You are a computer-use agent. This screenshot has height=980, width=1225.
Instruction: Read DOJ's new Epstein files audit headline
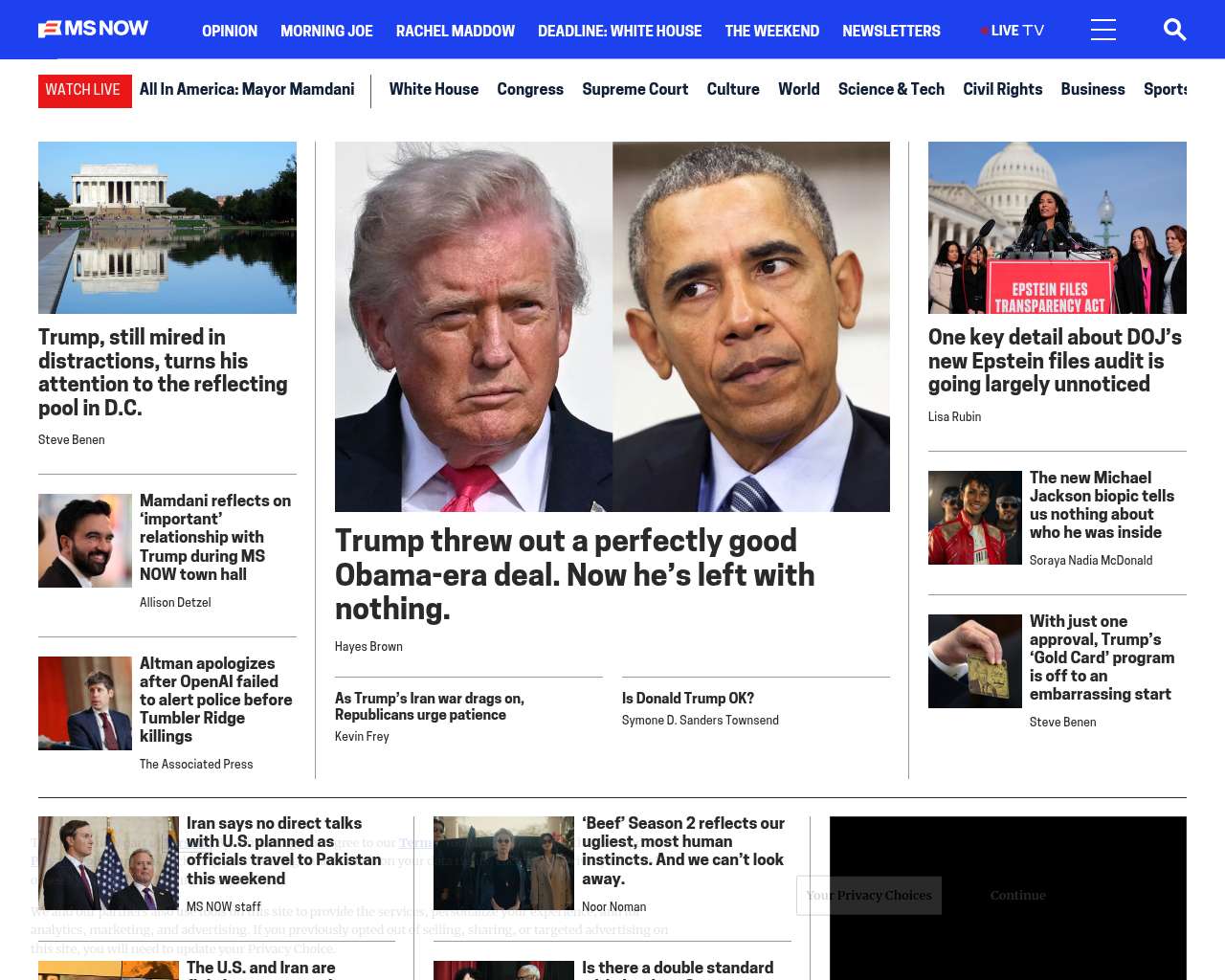pos(1056,361)
